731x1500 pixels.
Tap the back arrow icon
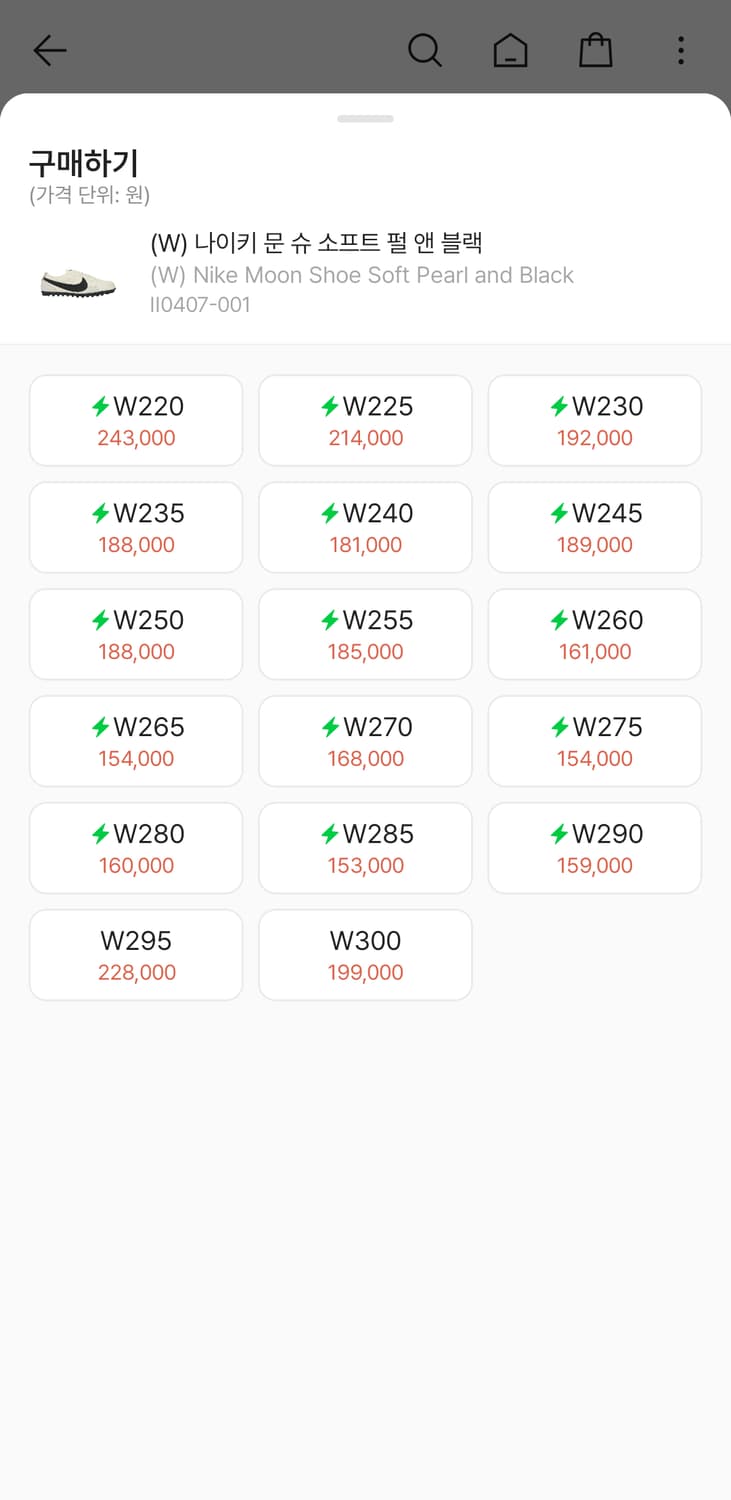(49, 50)
